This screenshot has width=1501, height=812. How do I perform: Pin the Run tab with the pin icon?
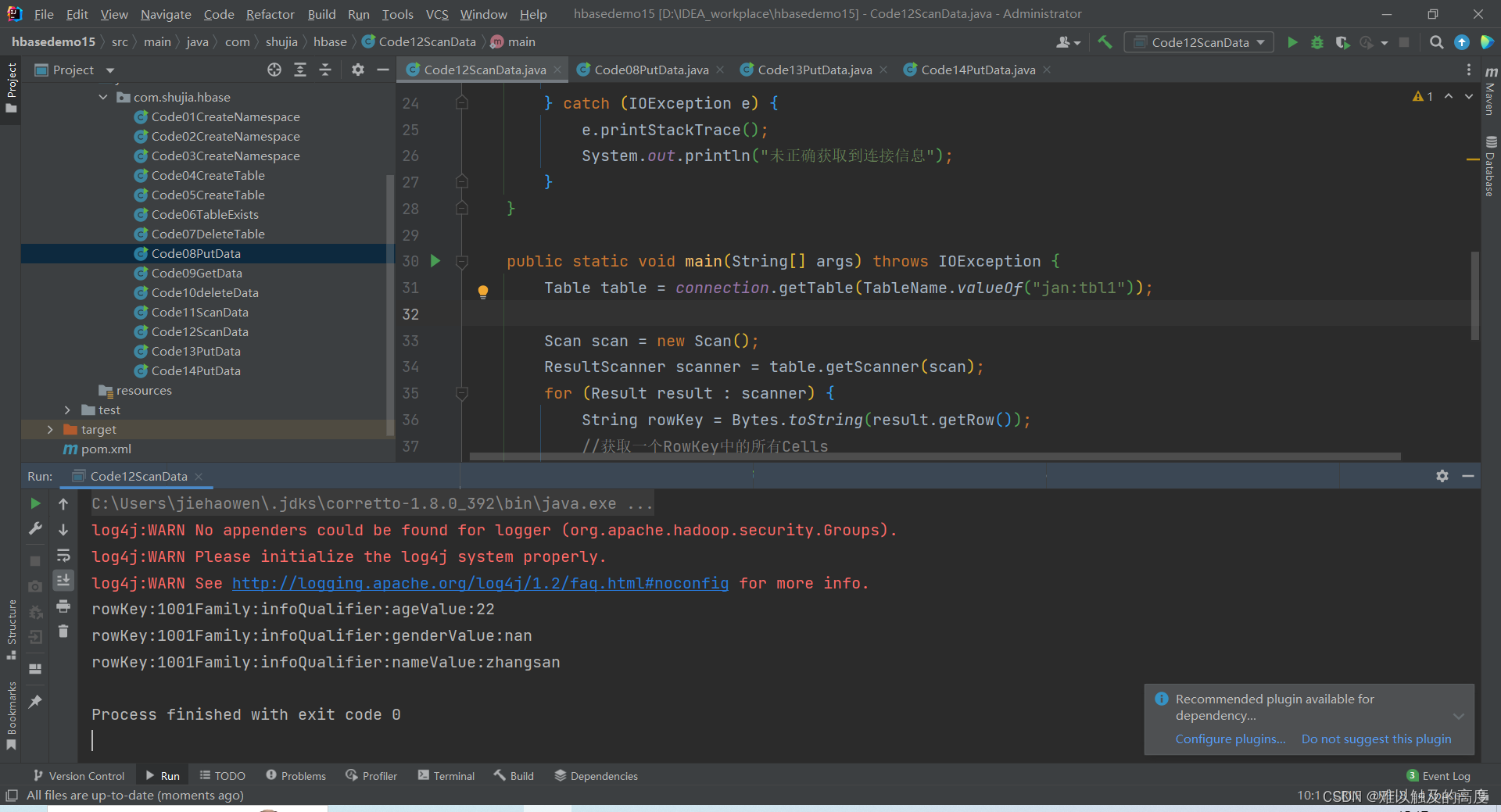point(35,701)
